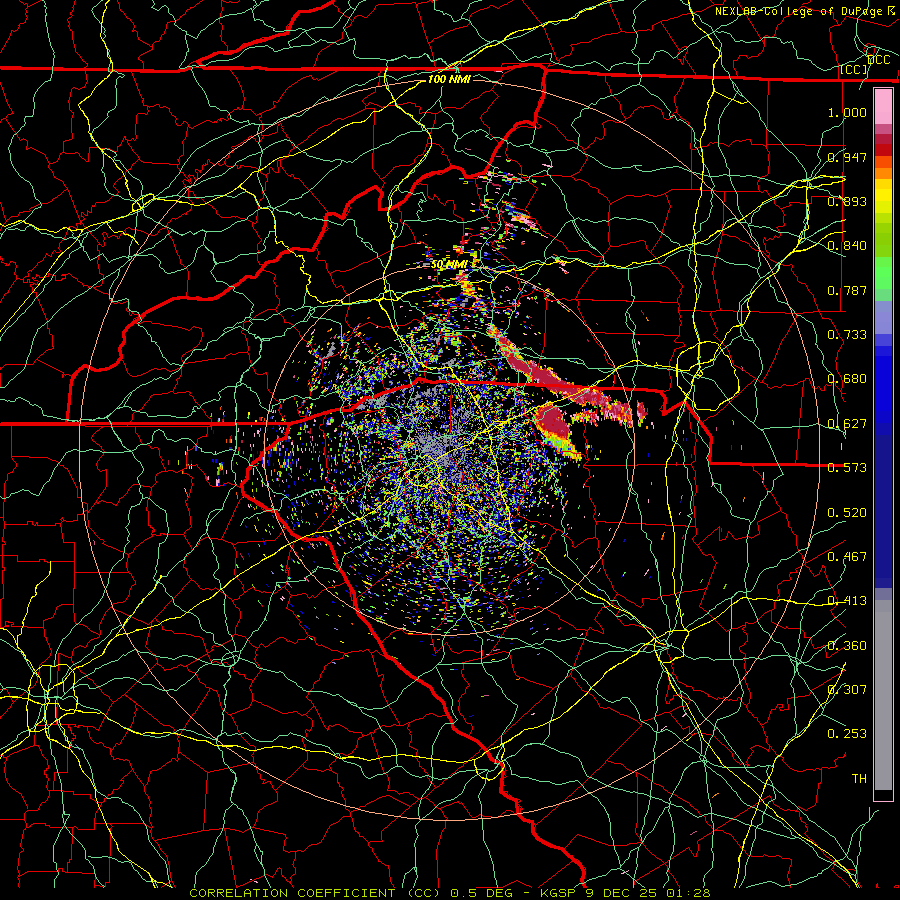Click the 0.573 scale value
The width and height of the screenshot is (900, 900).
point(847,468)
